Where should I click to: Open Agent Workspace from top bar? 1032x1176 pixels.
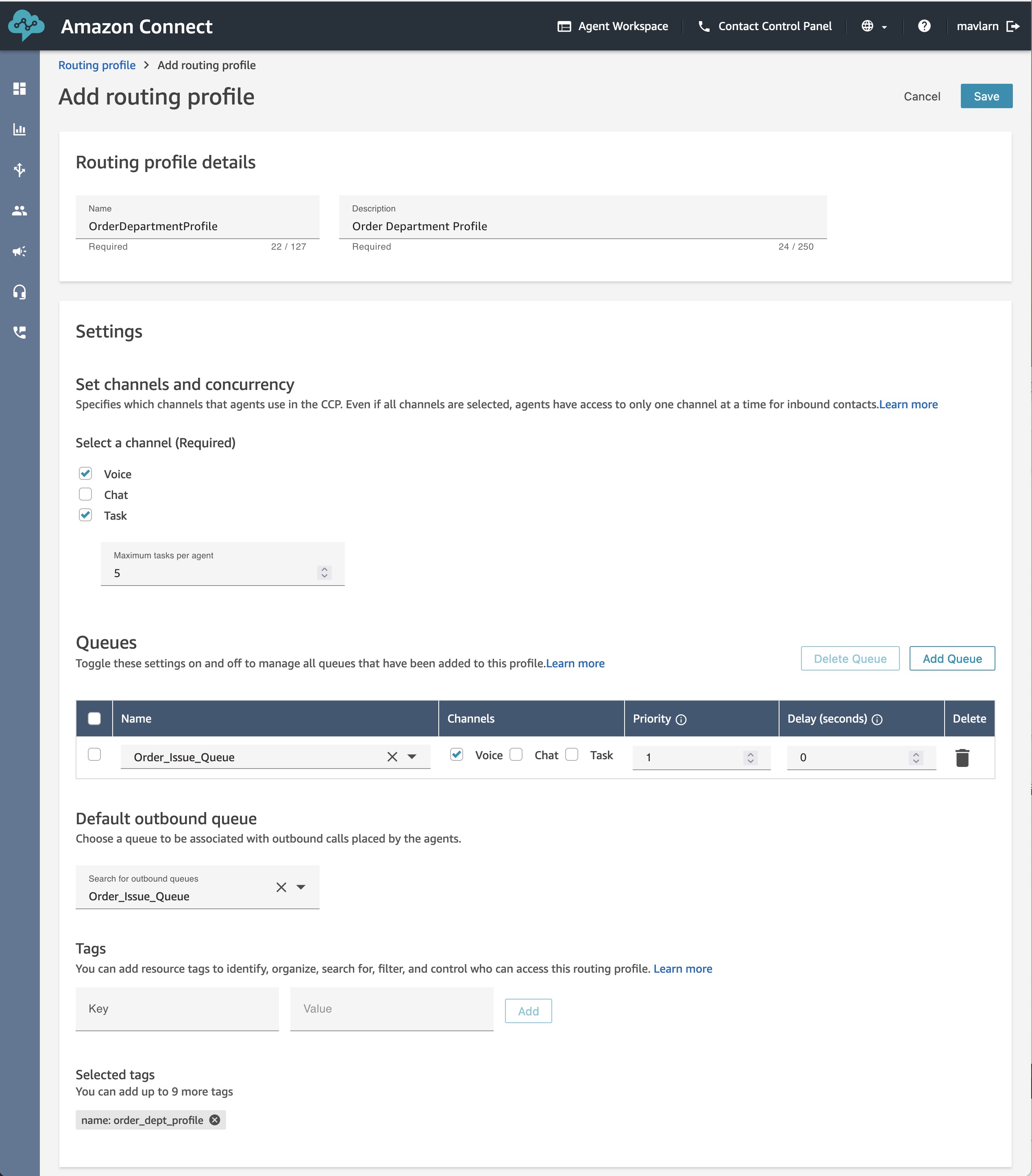tap(613, 26)
